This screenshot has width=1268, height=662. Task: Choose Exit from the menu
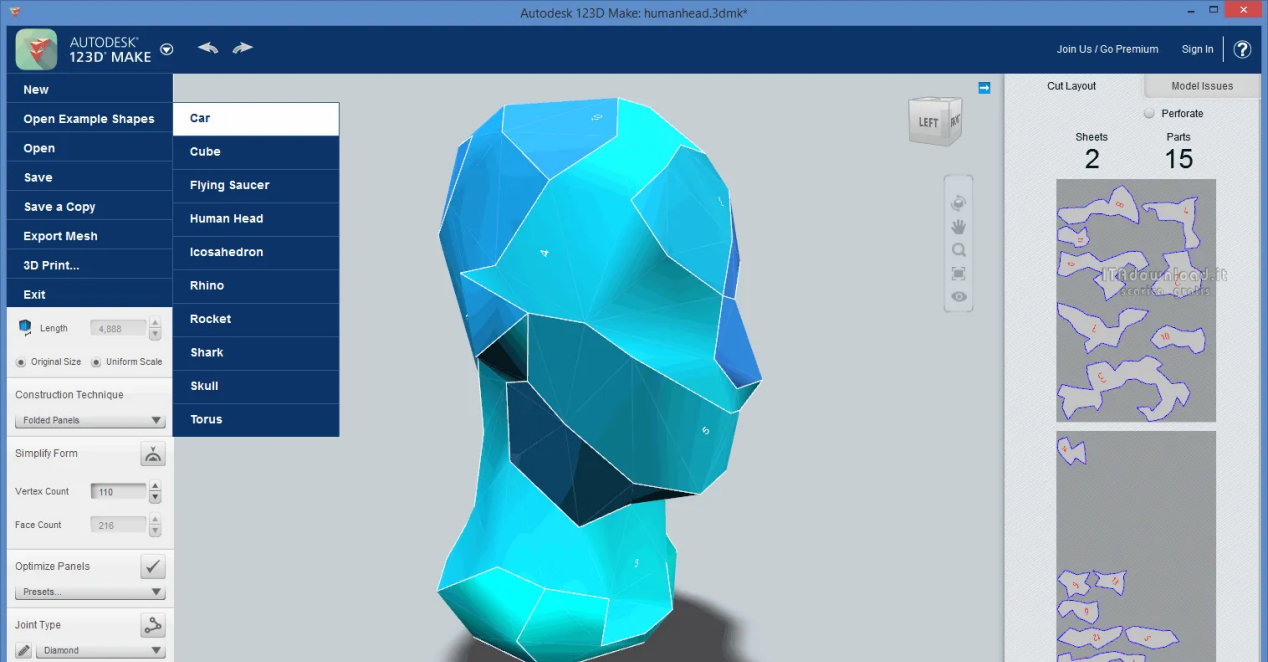[90, 294]
